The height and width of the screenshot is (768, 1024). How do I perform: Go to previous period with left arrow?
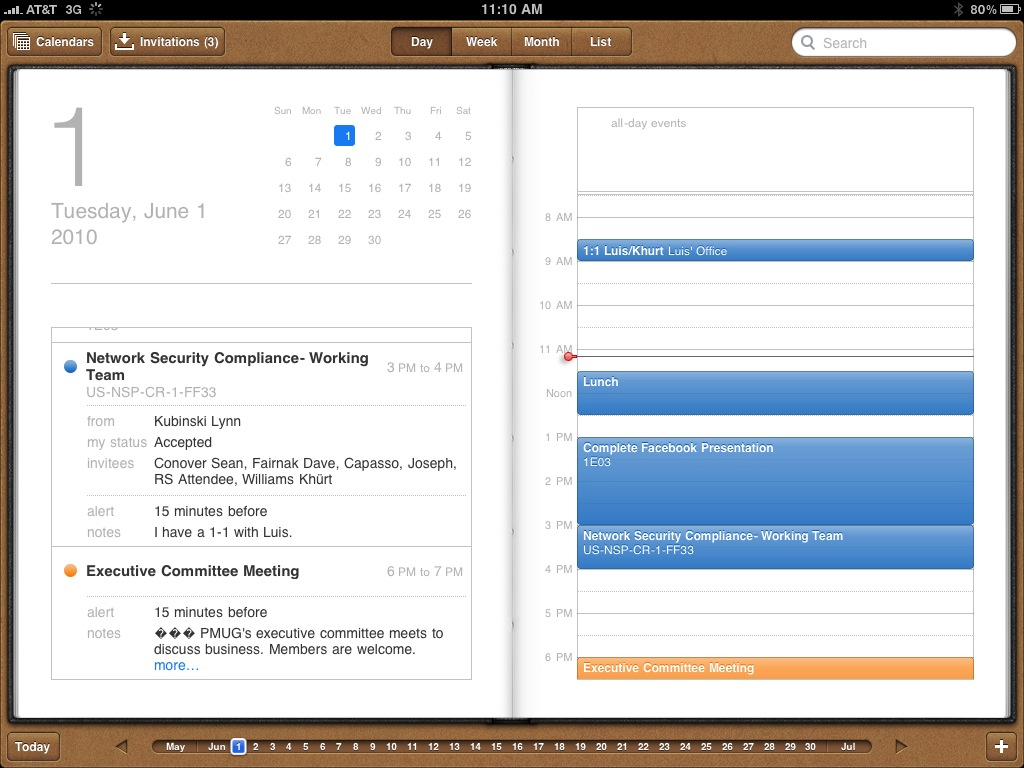[x=121, y=746]
